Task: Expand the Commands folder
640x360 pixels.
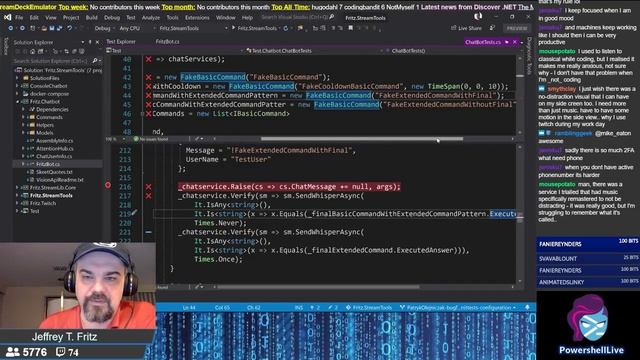Action: (23, 117)
